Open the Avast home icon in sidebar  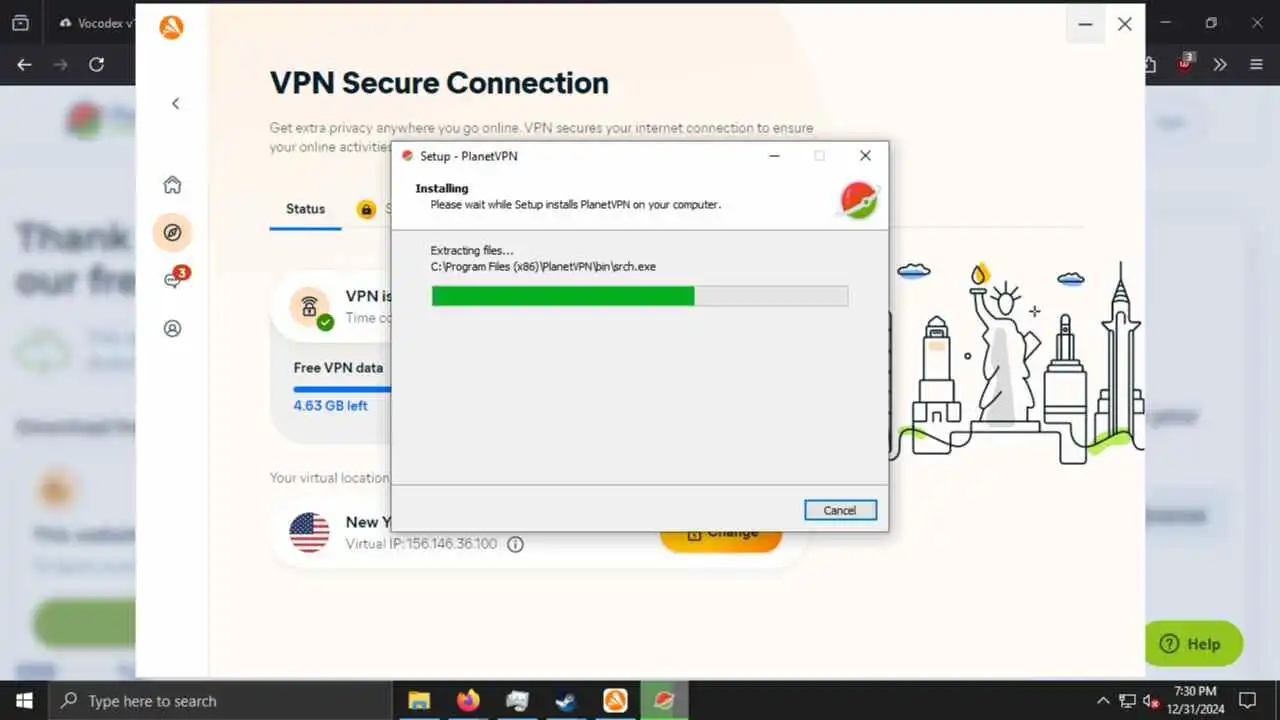click(172, 185)
